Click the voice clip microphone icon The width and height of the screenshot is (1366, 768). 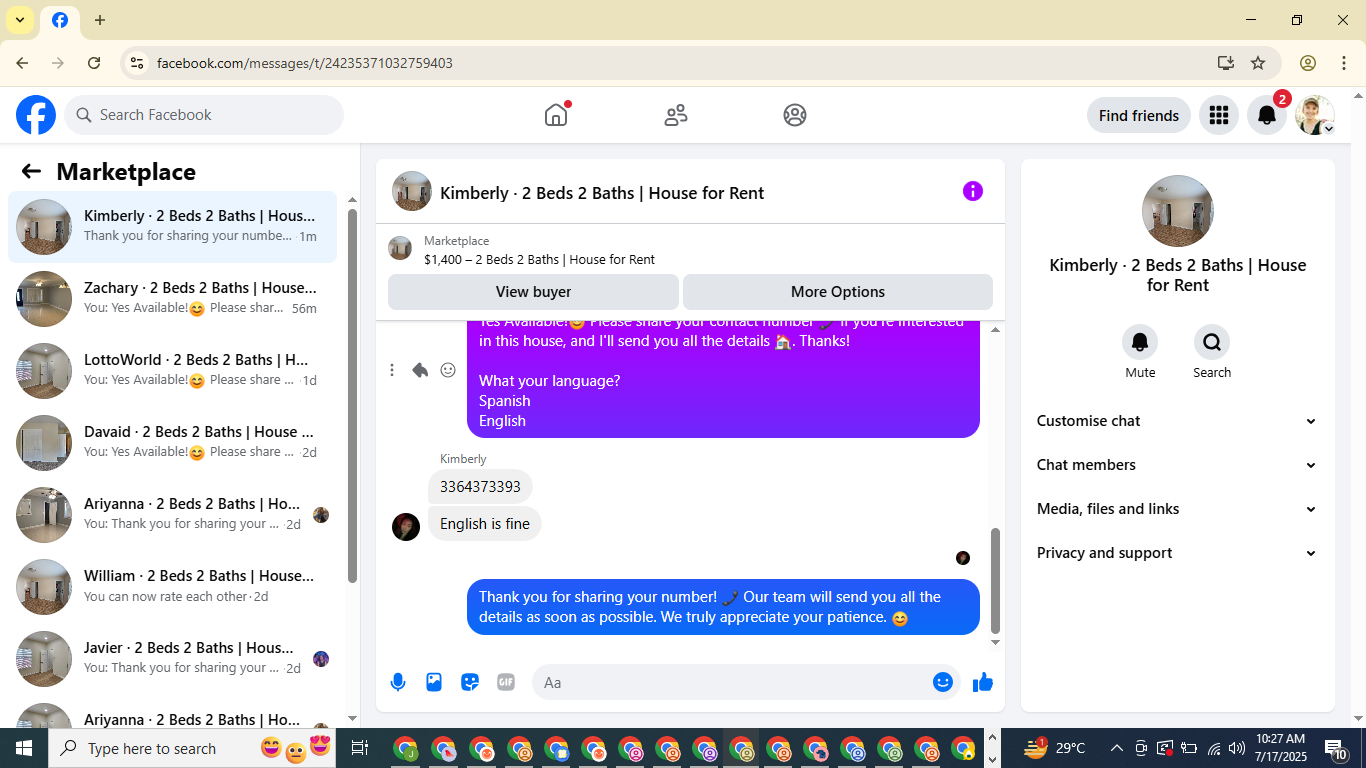(398, 682)
